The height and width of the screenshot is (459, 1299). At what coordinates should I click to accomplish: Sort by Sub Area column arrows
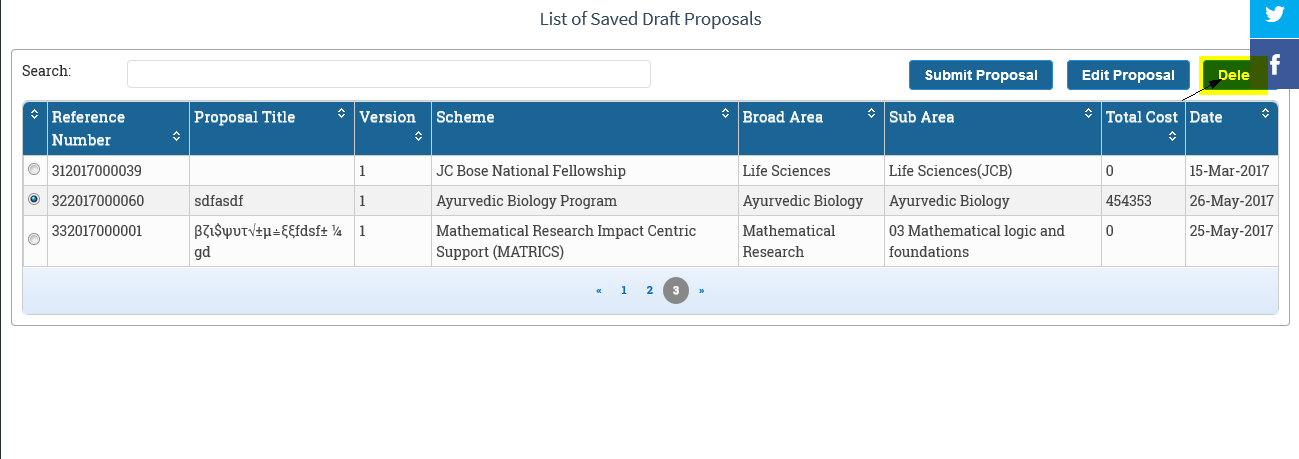[x=1089, y=113]
